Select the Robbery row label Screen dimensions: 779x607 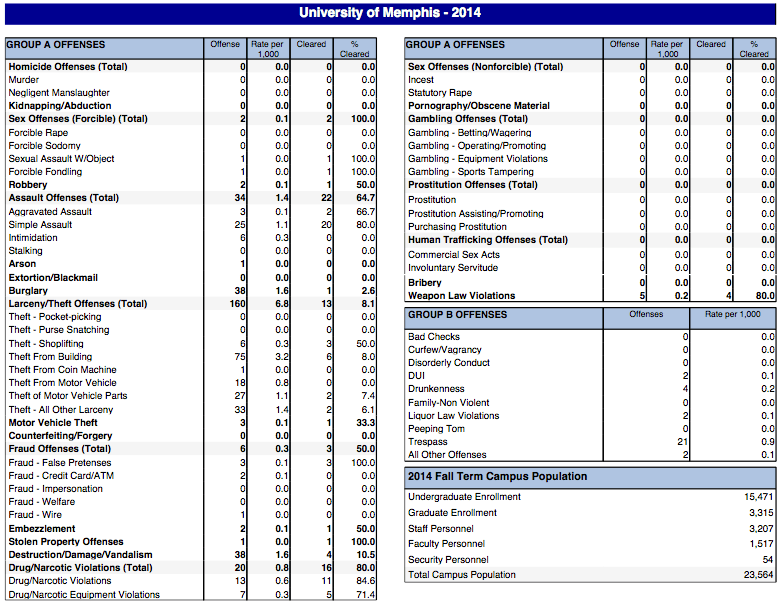pyautogui.click(x=28, y=185)
